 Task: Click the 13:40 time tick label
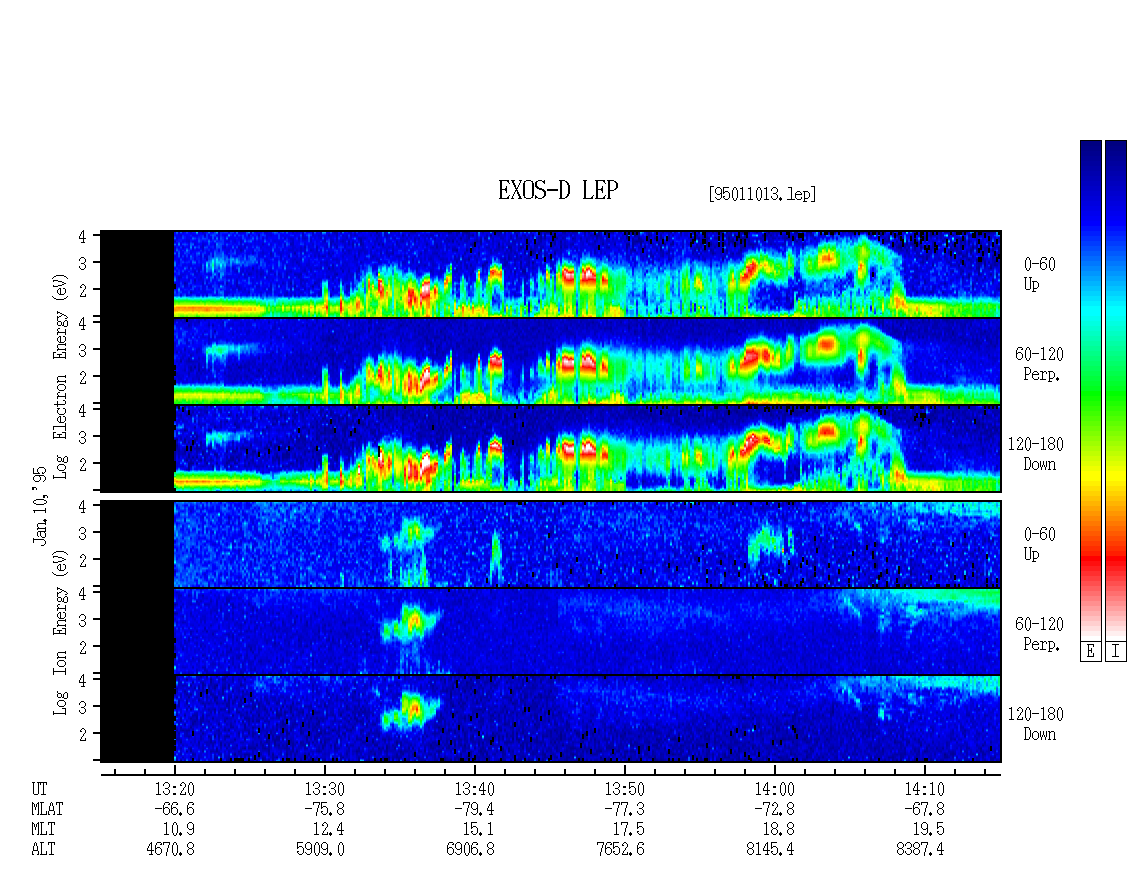(474, 789)
